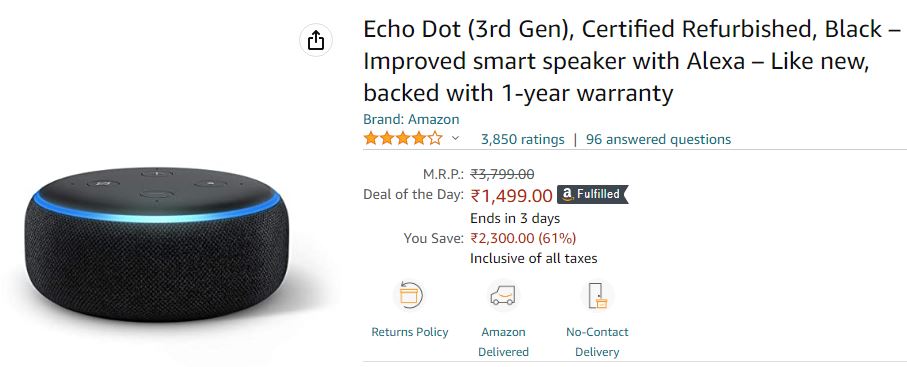Screen dimensions: 907x367
Task: Click the Returns Policy text link
Action: click(410, 332)
